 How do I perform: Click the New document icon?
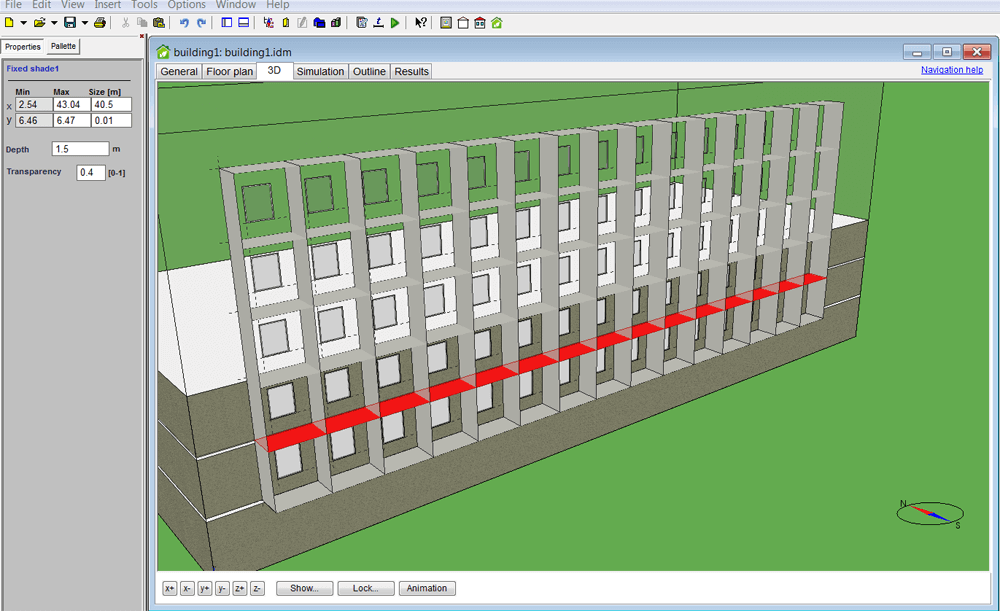(x=9, y=22)
